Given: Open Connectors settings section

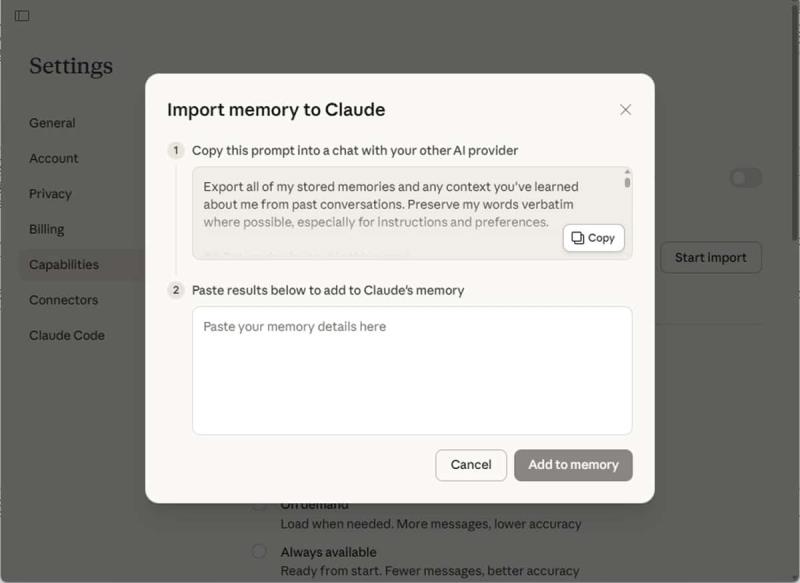Looking at the screenshot, I should (63, 300).
